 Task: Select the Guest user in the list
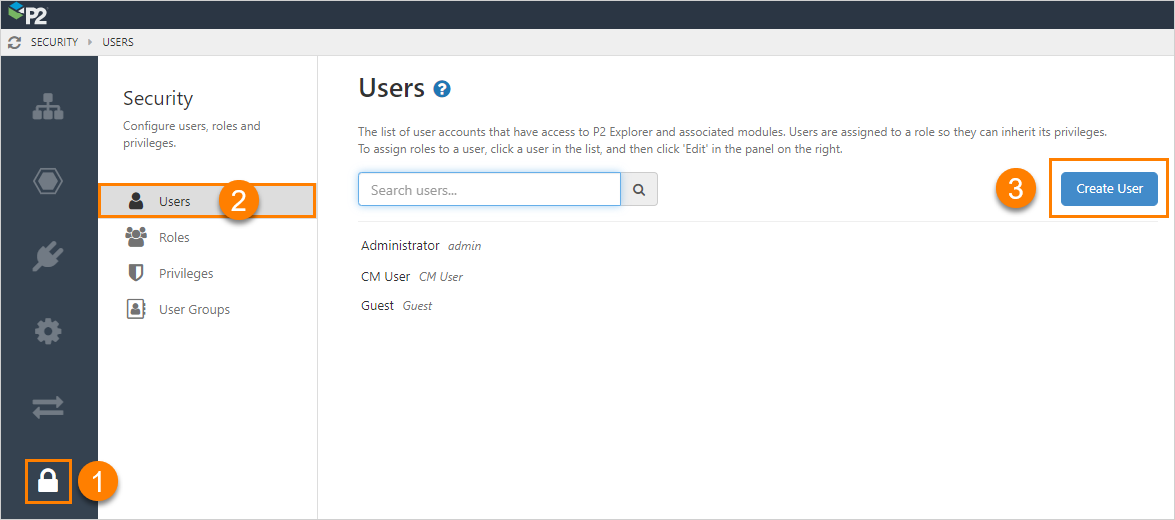pos(378,306)
